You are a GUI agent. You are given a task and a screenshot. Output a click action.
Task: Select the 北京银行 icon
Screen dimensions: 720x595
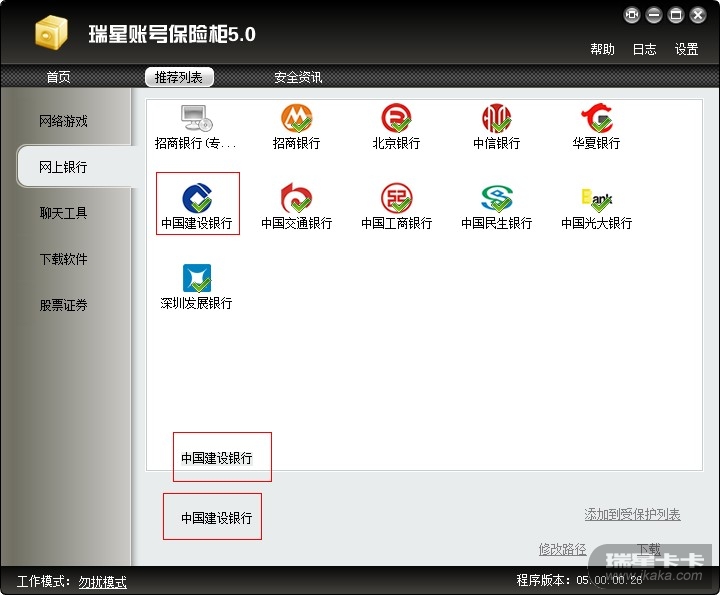(396, 118)
